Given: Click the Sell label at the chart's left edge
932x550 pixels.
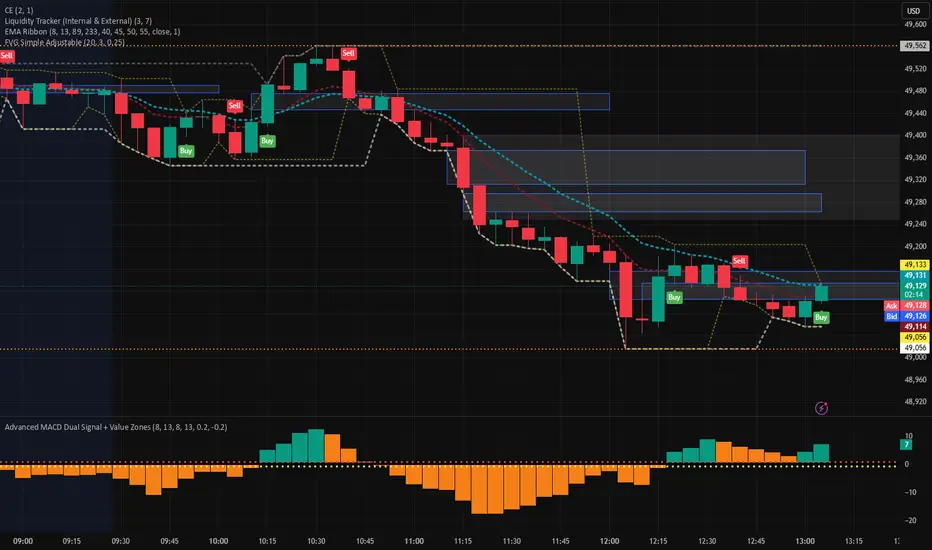Looking at the screenshot, I should click(x=7, y=55).
